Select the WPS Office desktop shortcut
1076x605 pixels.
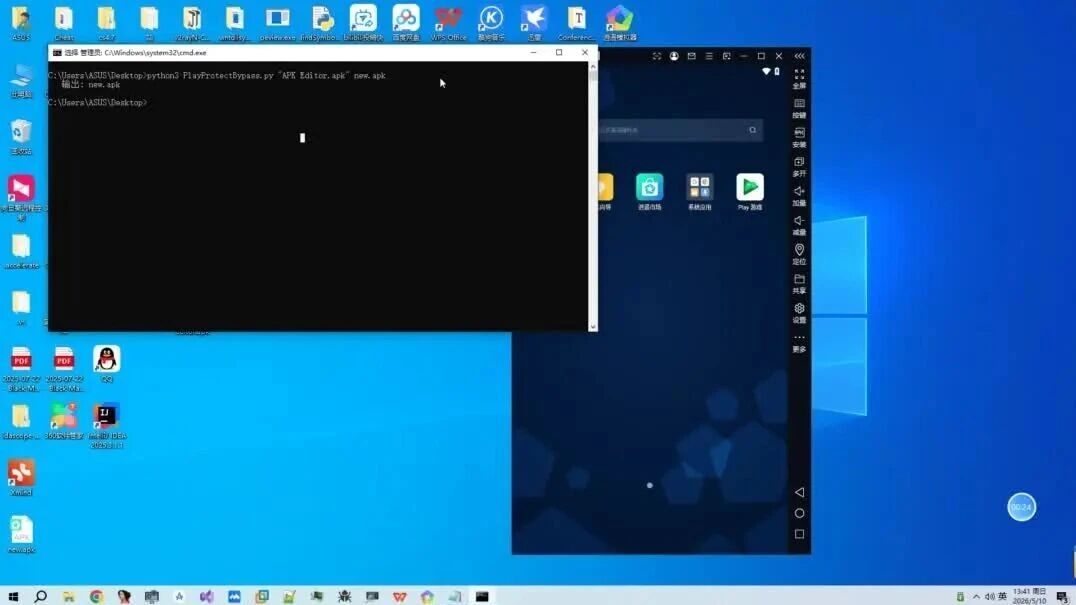coord(448,23)
